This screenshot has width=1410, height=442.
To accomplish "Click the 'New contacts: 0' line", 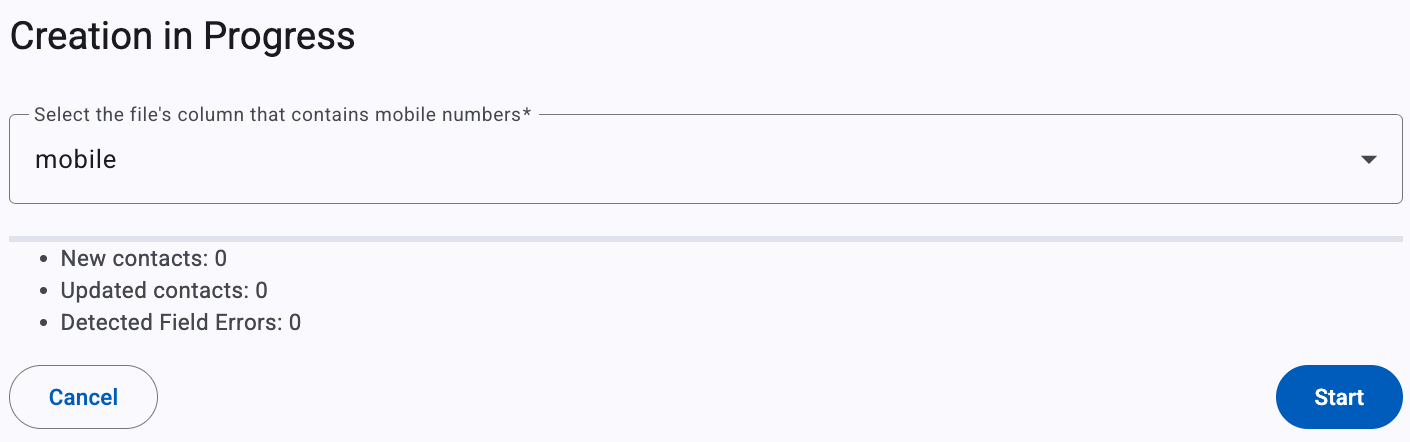I will 144,259.
